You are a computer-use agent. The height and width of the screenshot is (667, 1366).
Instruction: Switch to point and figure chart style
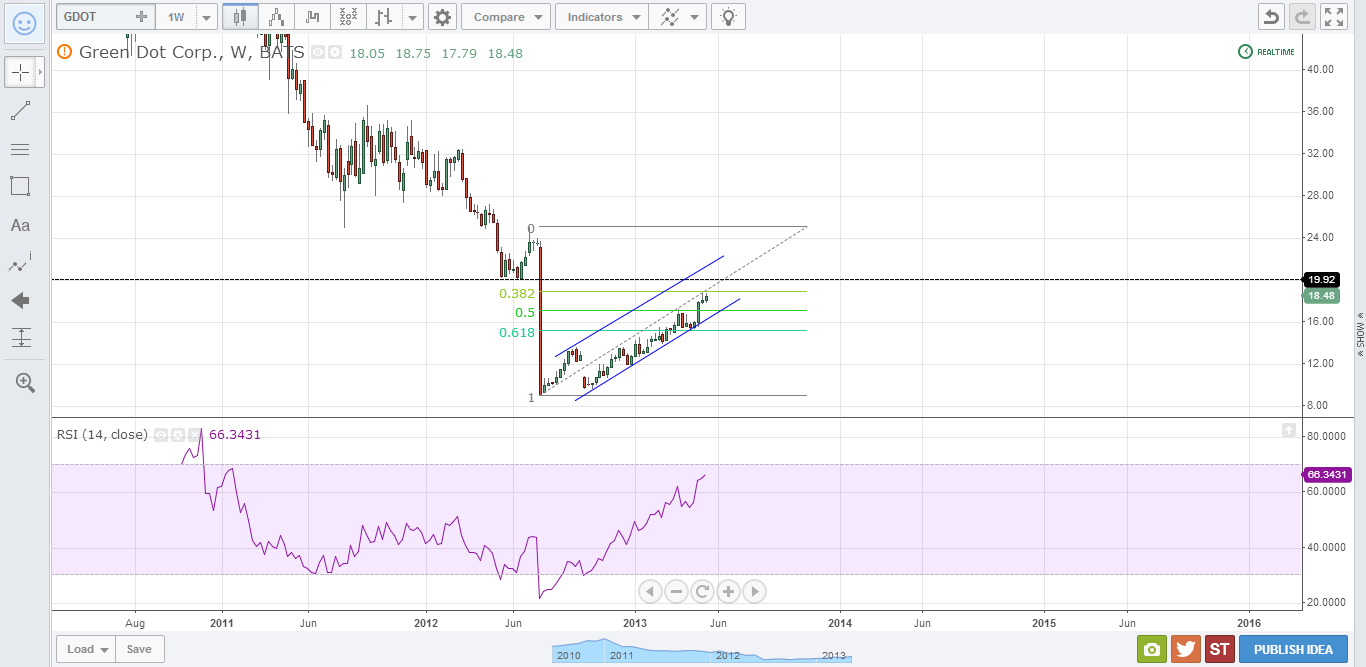click(x=349, y=17)
